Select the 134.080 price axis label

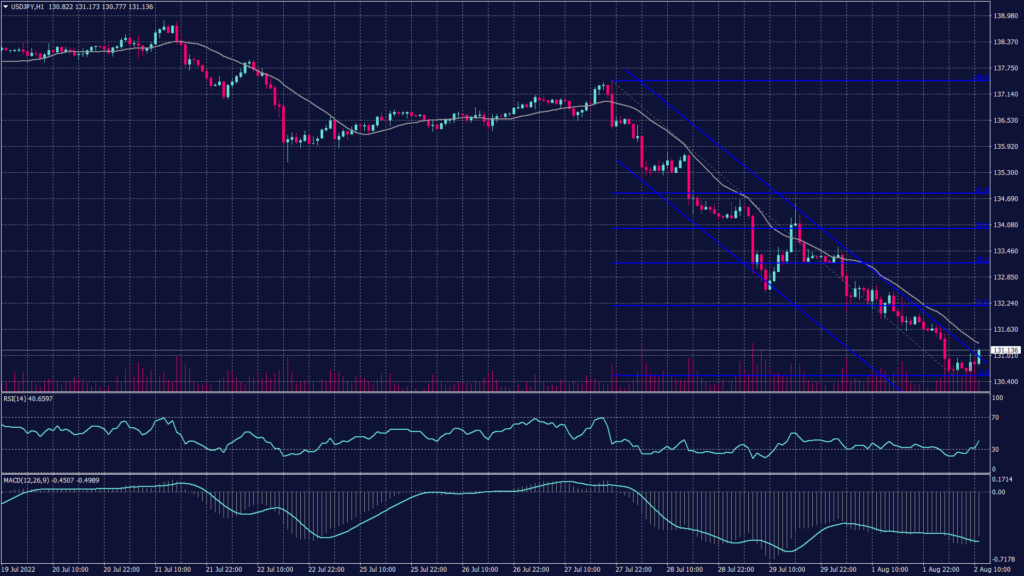1005,225
